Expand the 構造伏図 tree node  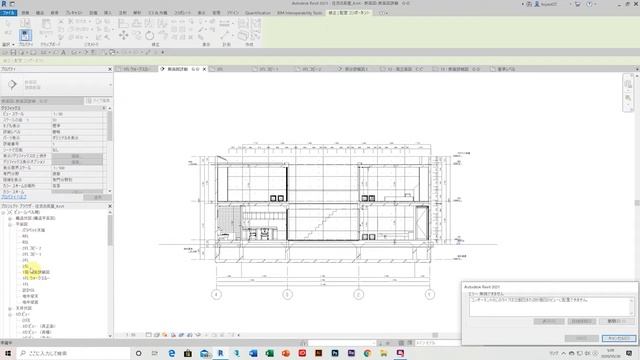(x=10, y=218)
